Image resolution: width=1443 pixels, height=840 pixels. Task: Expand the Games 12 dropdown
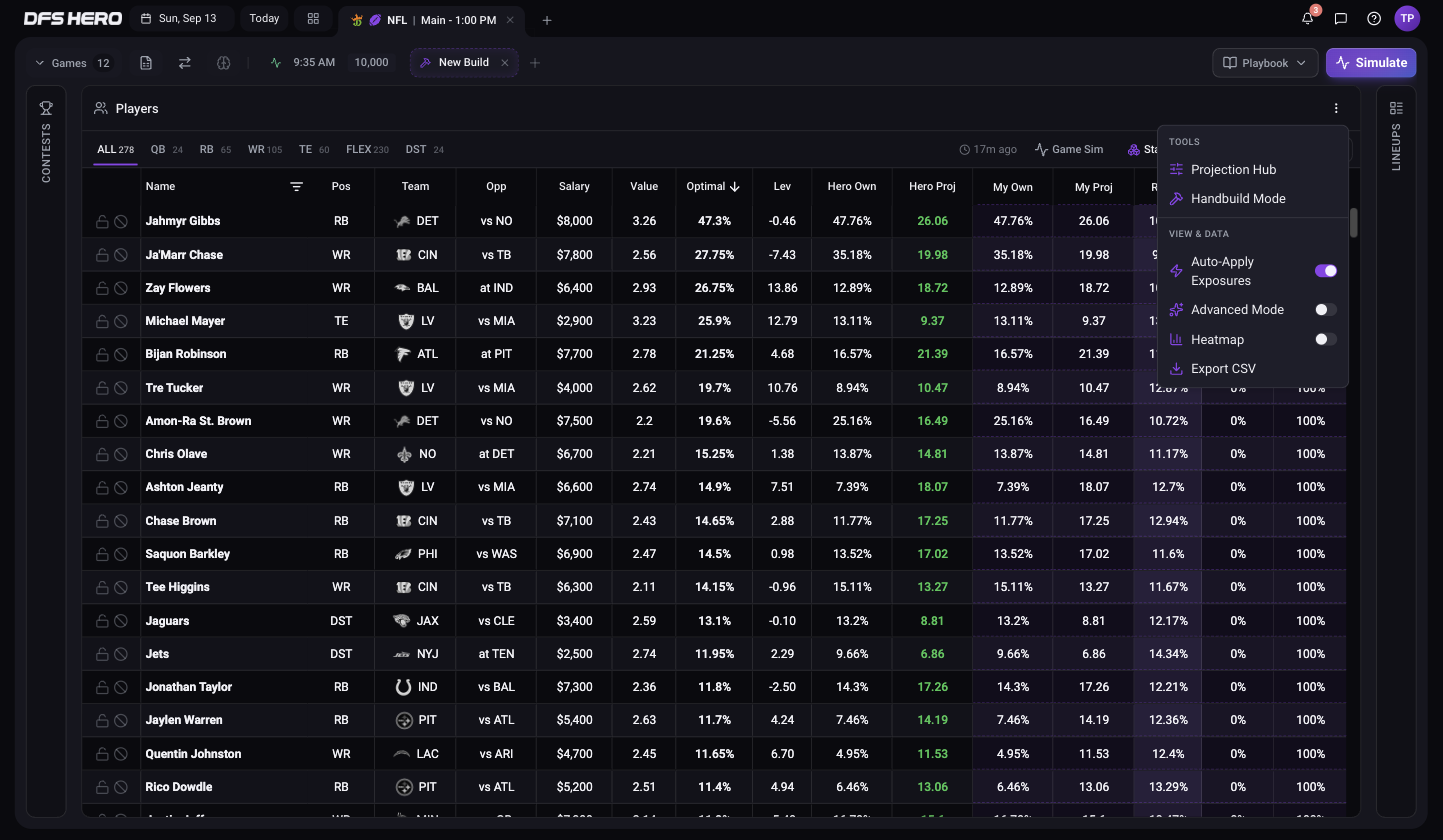coord(72,62)
